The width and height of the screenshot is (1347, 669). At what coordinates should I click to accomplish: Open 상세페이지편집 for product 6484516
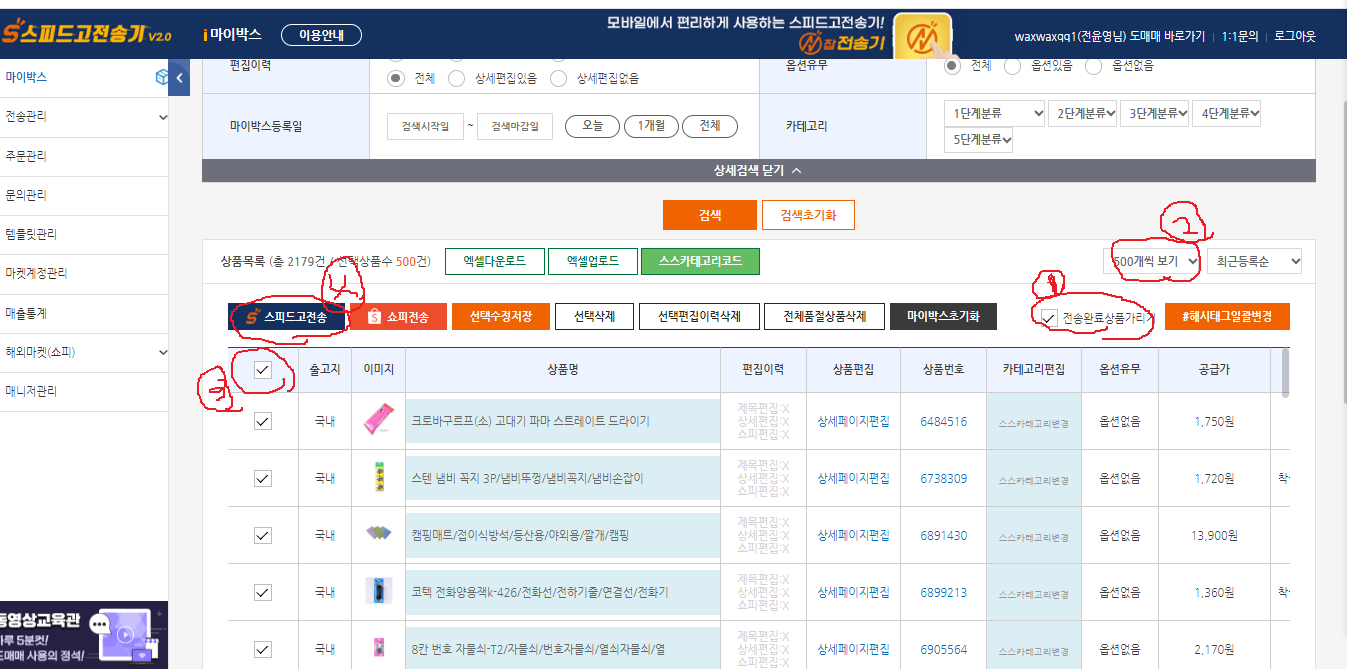point(853,422)
